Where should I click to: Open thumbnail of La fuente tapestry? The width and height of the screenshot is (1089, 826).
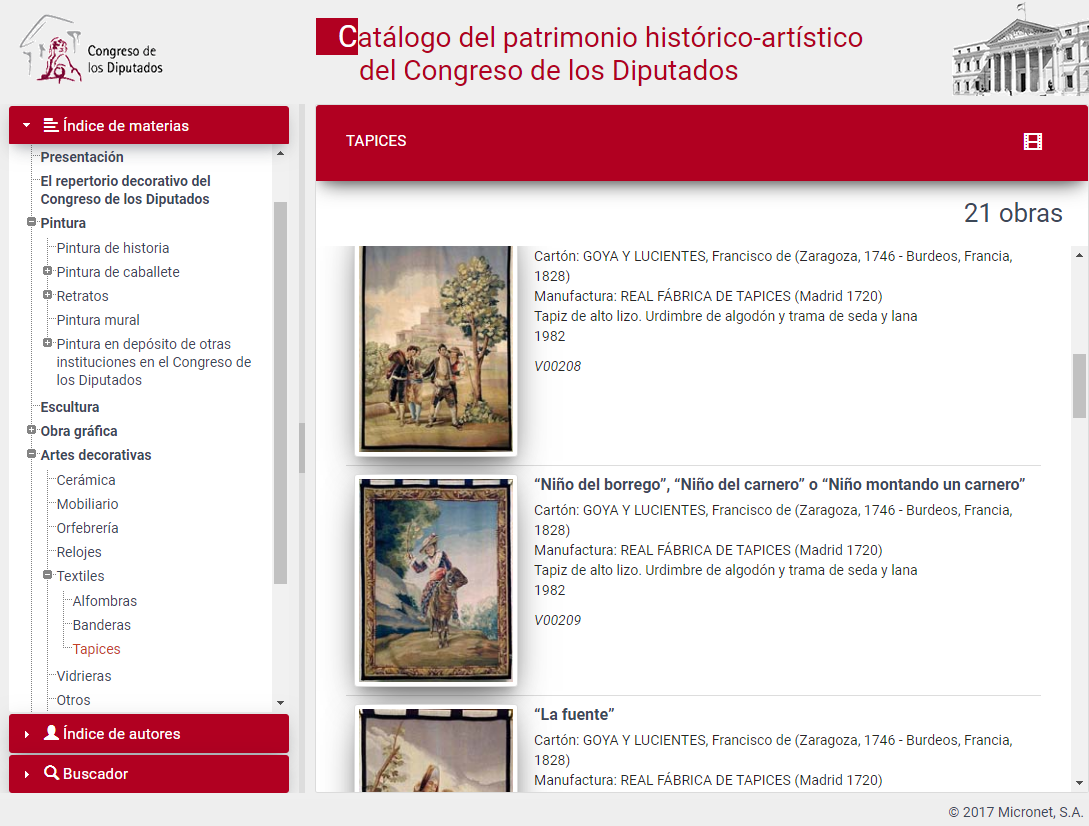435,750
